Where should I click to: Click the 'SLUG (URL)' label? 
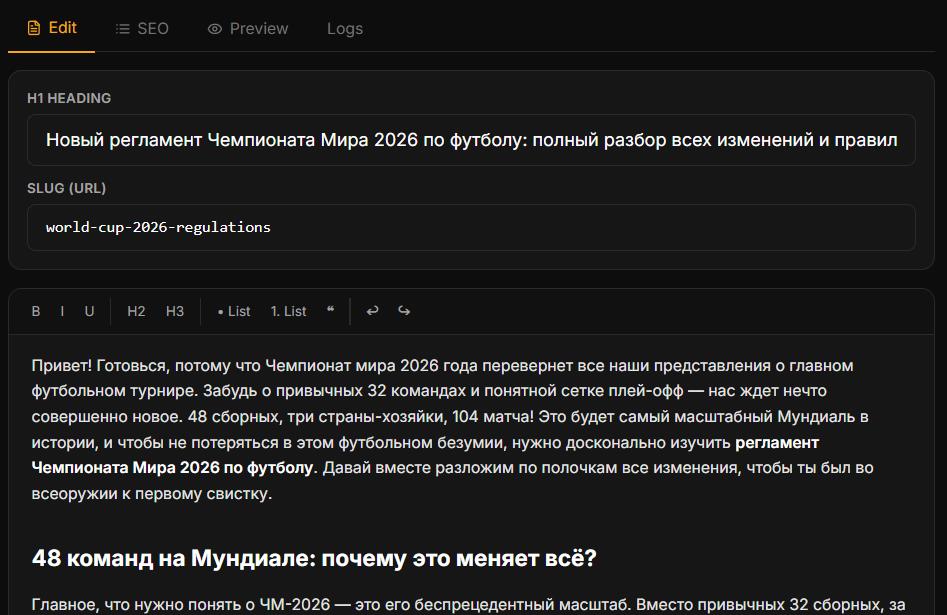66,188
